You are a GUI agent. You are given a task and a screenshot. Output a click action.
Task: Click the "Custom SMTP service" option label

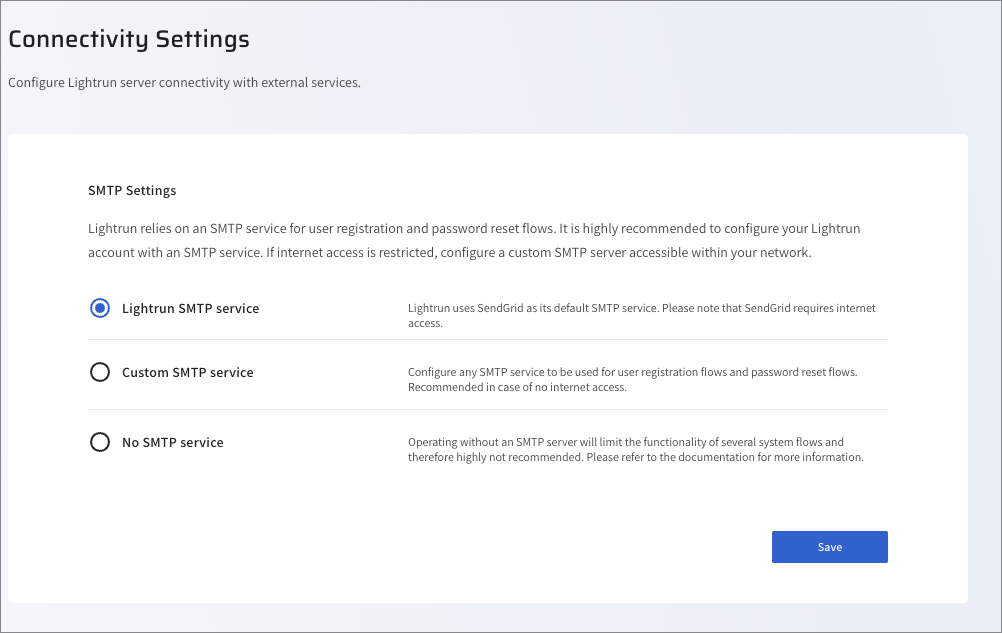pos(187,372)
